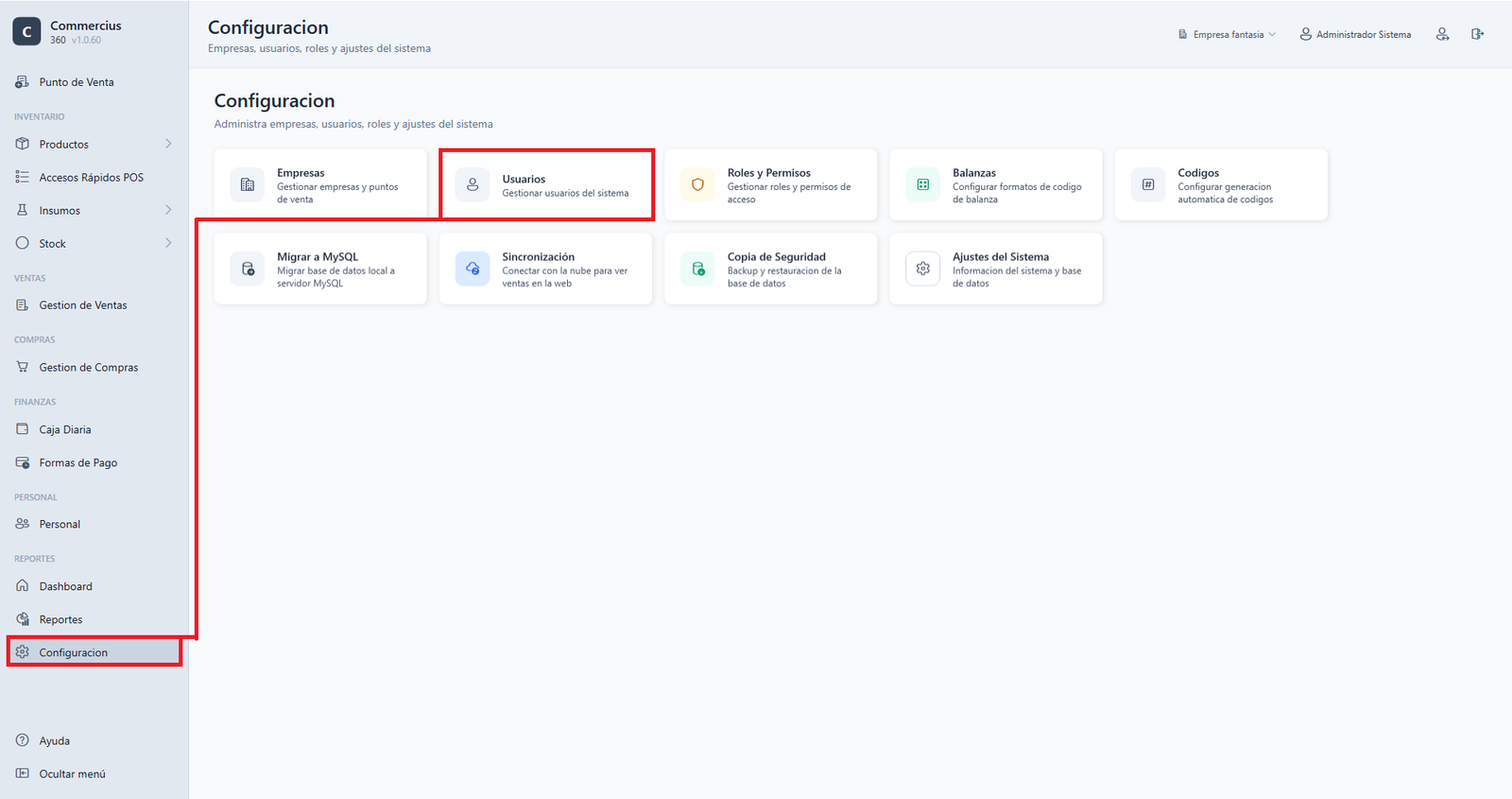Open the Codigos card title

point(1198,173)
